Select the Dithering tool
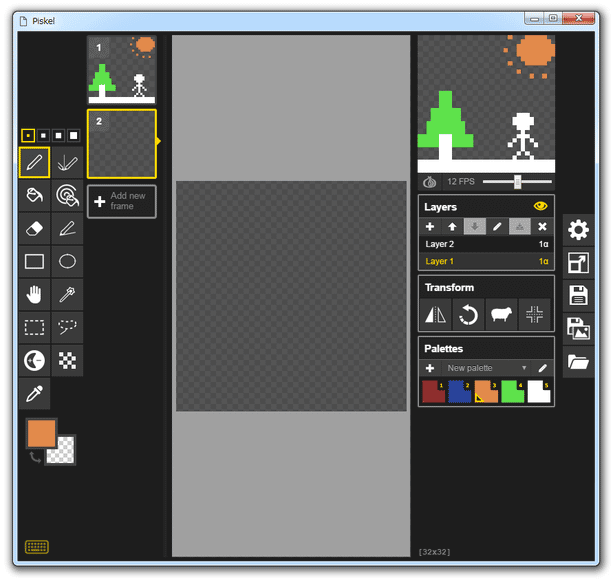The width and height of the screenshot is (613, 580). pyautogui.click(x=67, y=360)
